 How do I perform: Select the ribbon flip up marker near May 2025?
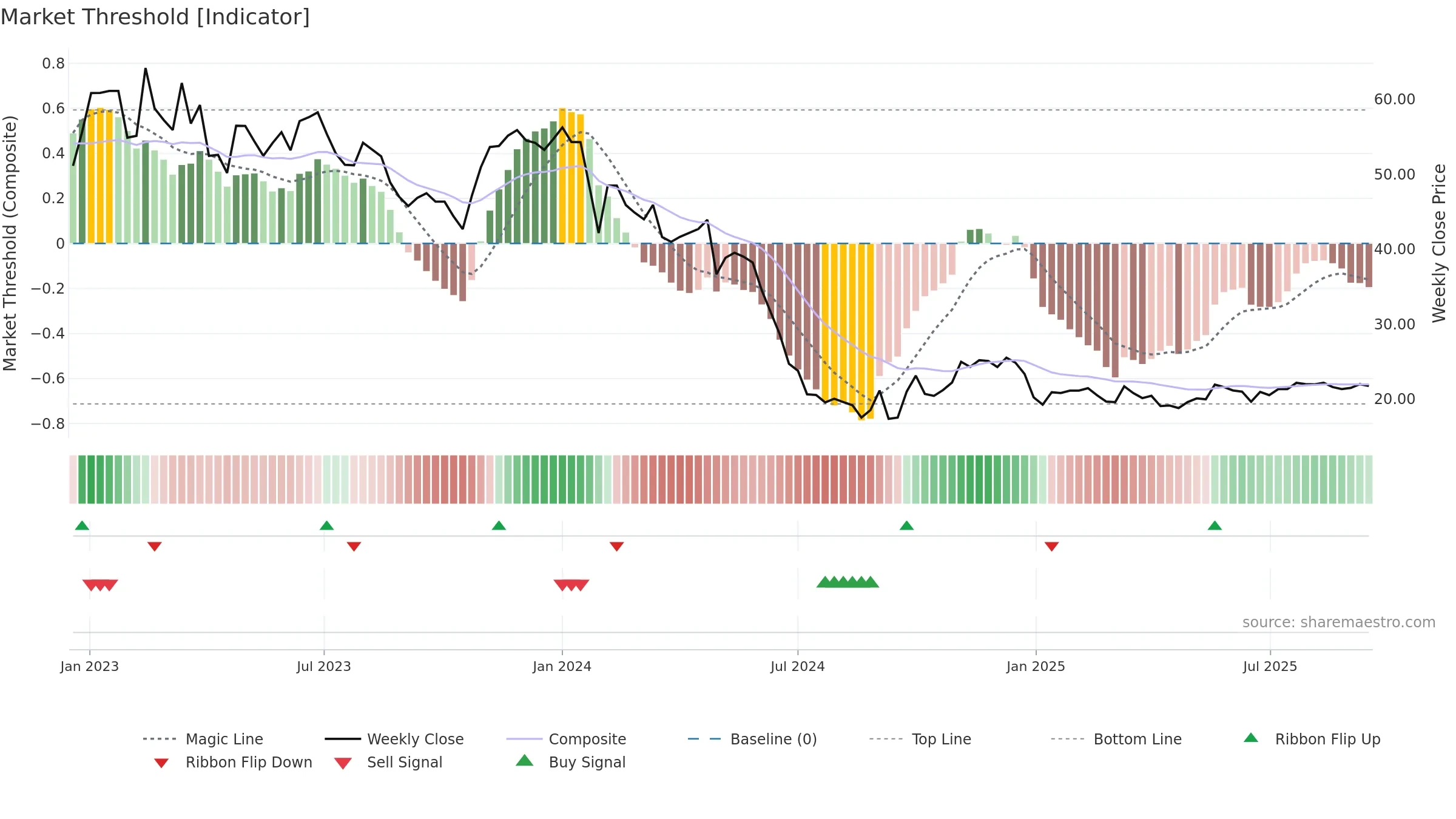[x=1215, y=525]
